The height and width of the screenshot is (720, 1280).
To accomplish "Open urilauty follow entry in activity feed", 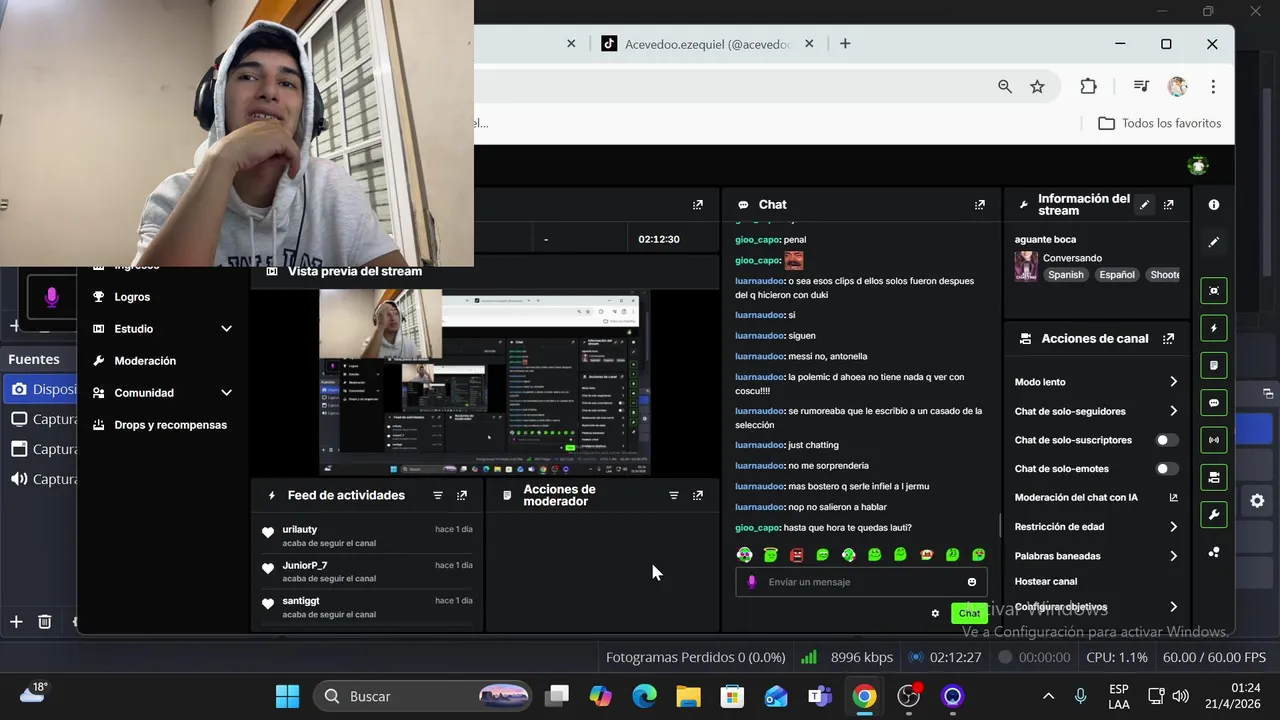I will [x=366, y=536].
